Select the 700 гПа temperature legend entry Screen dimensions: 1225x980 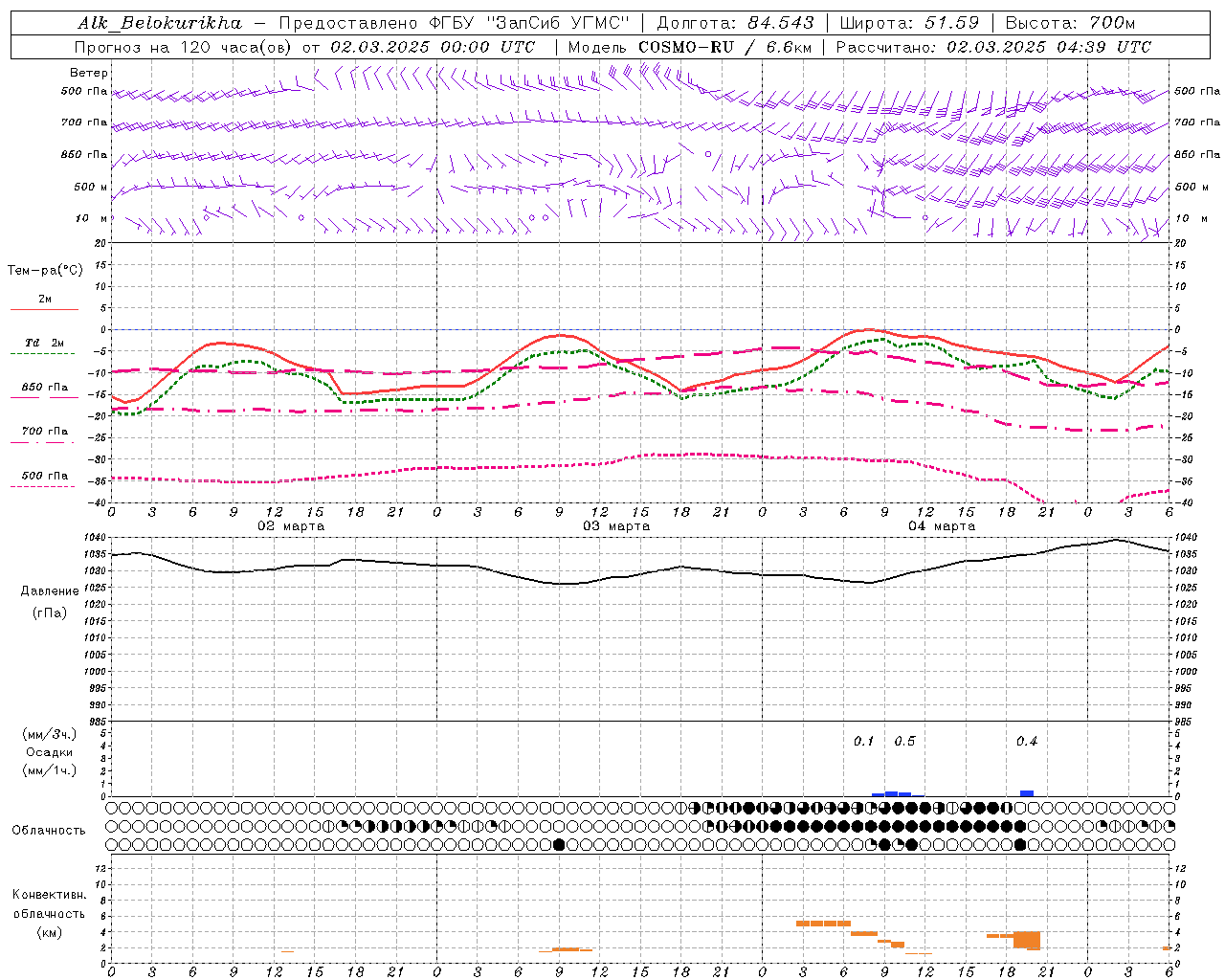coord(45,431)
